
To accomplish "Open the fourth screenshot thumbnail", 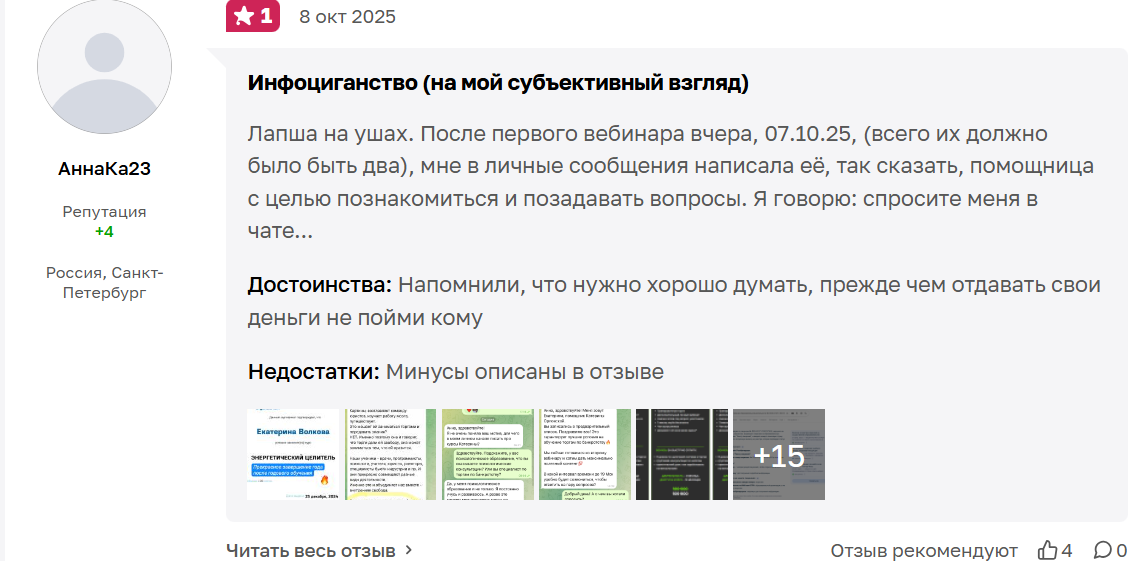I will point(585,454).
